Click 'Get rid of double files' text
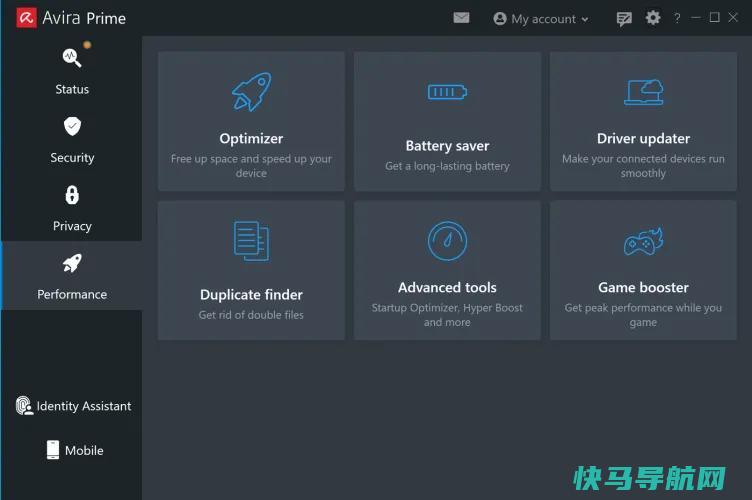The height and width of the screenshot is (500, 752). 251,315
